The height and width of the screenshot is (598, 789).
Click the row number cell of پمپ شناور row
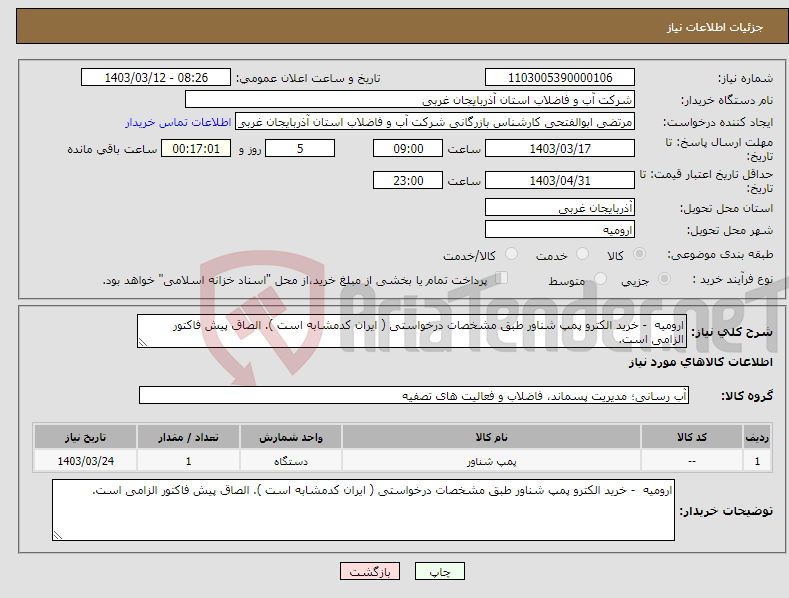coord(757,461)
